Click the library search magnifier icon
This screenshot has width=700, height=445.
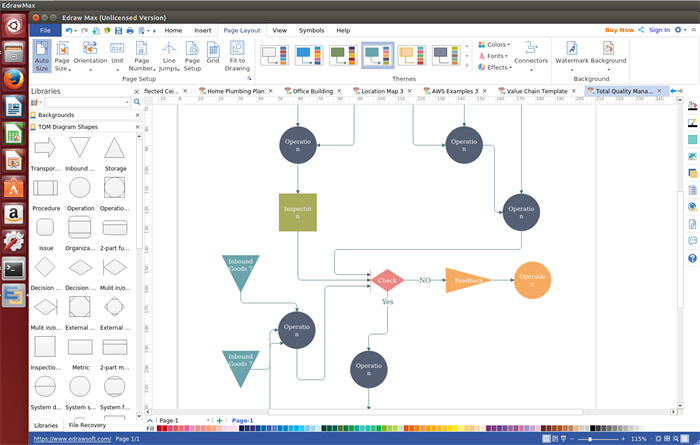click(137, 102)
